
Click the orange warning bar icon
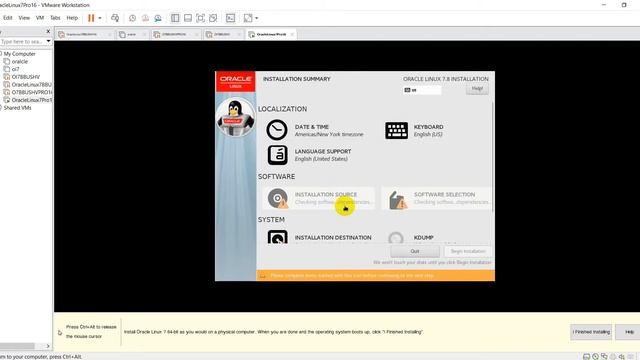pos(262,276)
